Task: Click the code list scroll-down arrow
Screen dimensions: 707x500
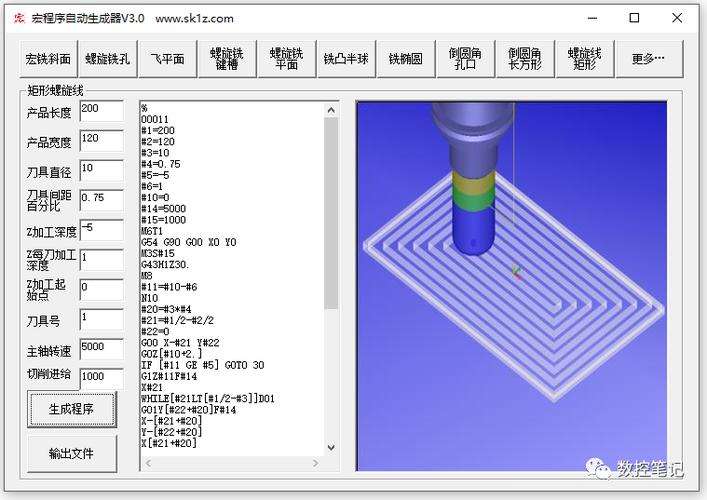Action: click(331, 447)
